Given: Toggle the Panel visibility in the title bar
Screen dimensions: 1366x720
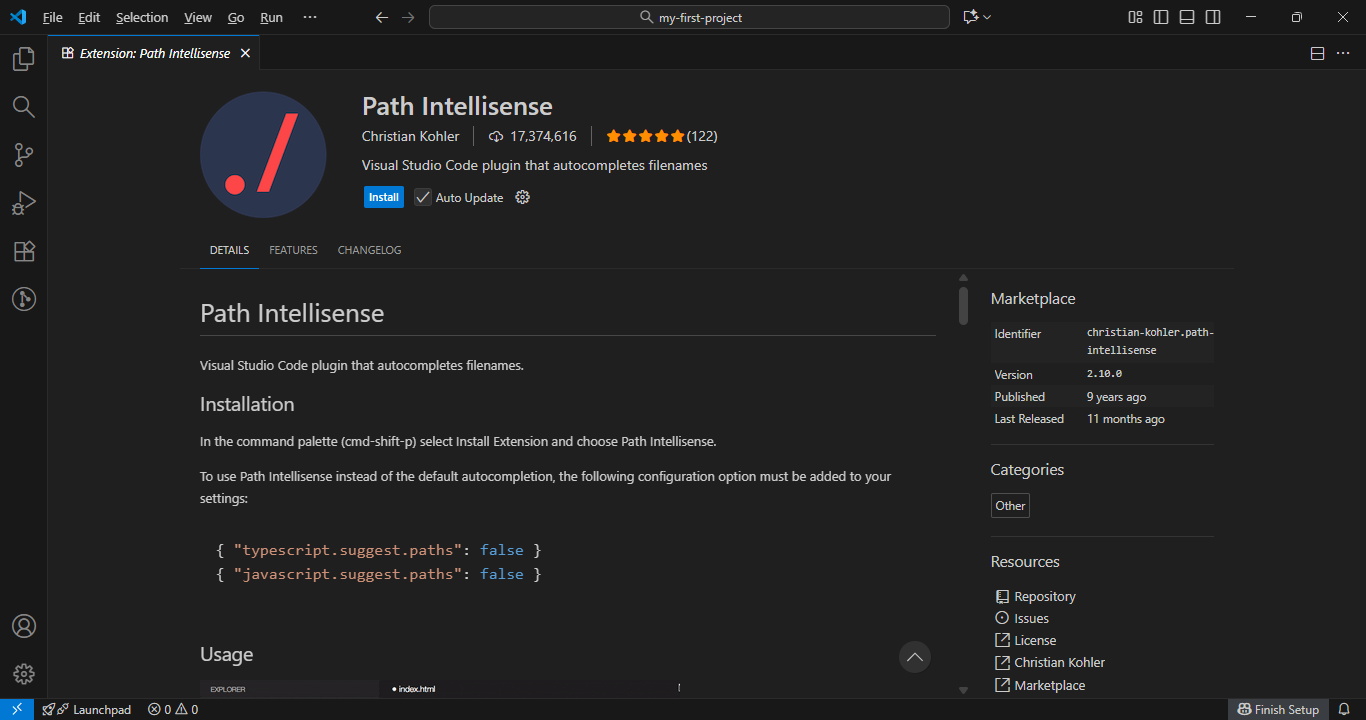Looking at the screenshot, I should [x=1186, y=17].
